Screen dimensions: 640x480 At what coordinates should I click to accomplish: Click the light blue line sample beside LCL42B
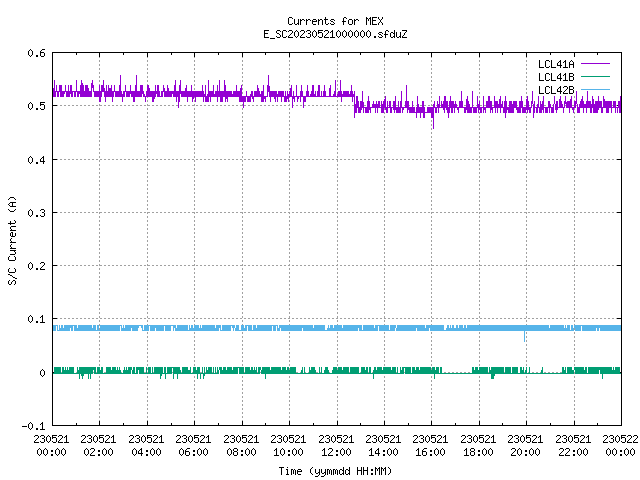point(595,90)
